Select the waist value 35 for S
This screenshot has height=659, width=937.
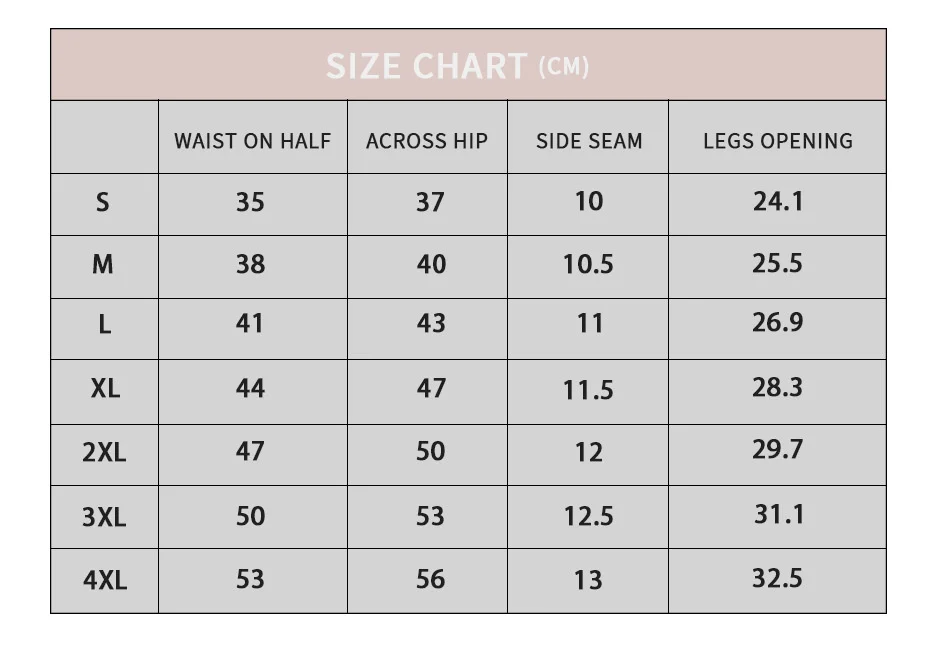click(x=250, y=203)
